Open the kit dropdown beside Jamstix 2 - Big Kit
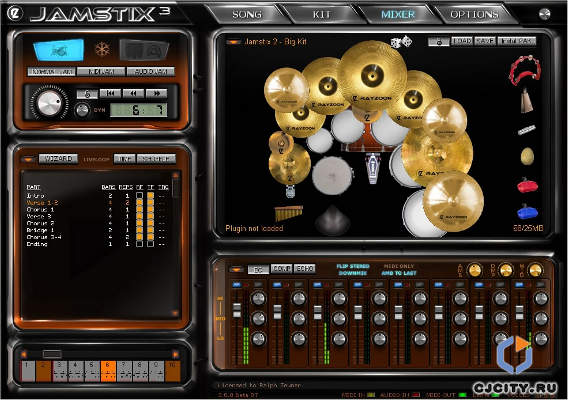 [x=234, y=42]
